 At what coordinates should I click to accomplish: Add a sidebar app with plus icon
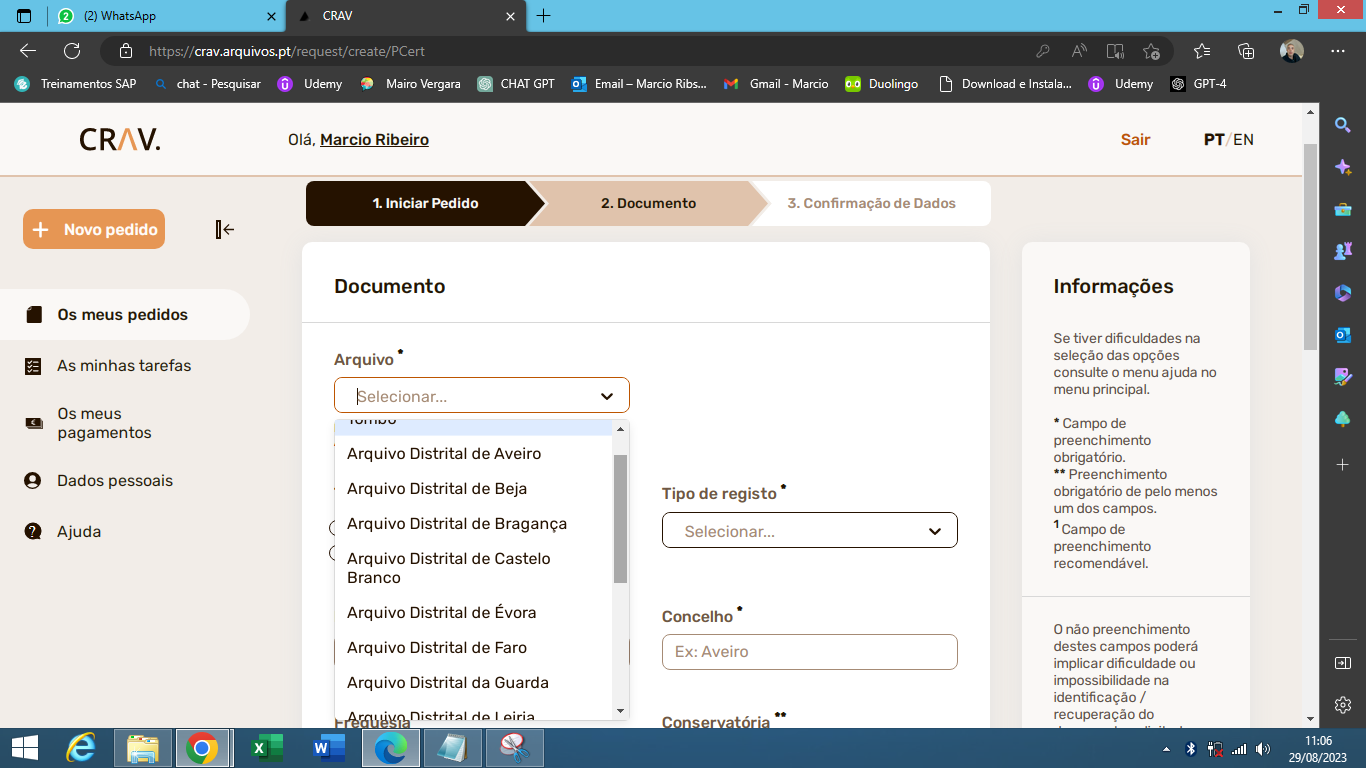tap(1343, 465)
